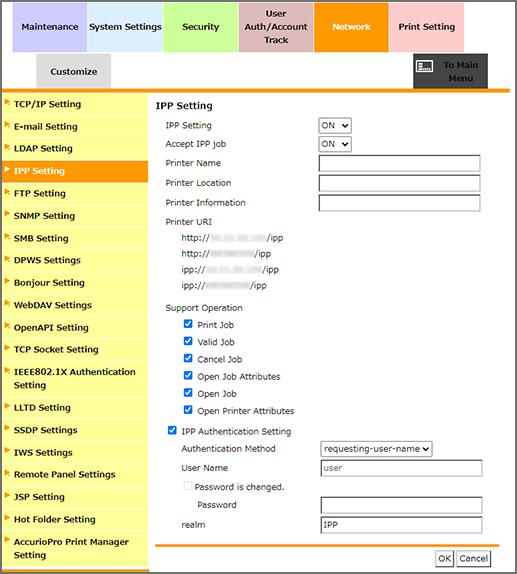Open OpenAPI Setting in sidebar
The width and height of the screenshot is (517, 574).
click(x=75, y=328)
